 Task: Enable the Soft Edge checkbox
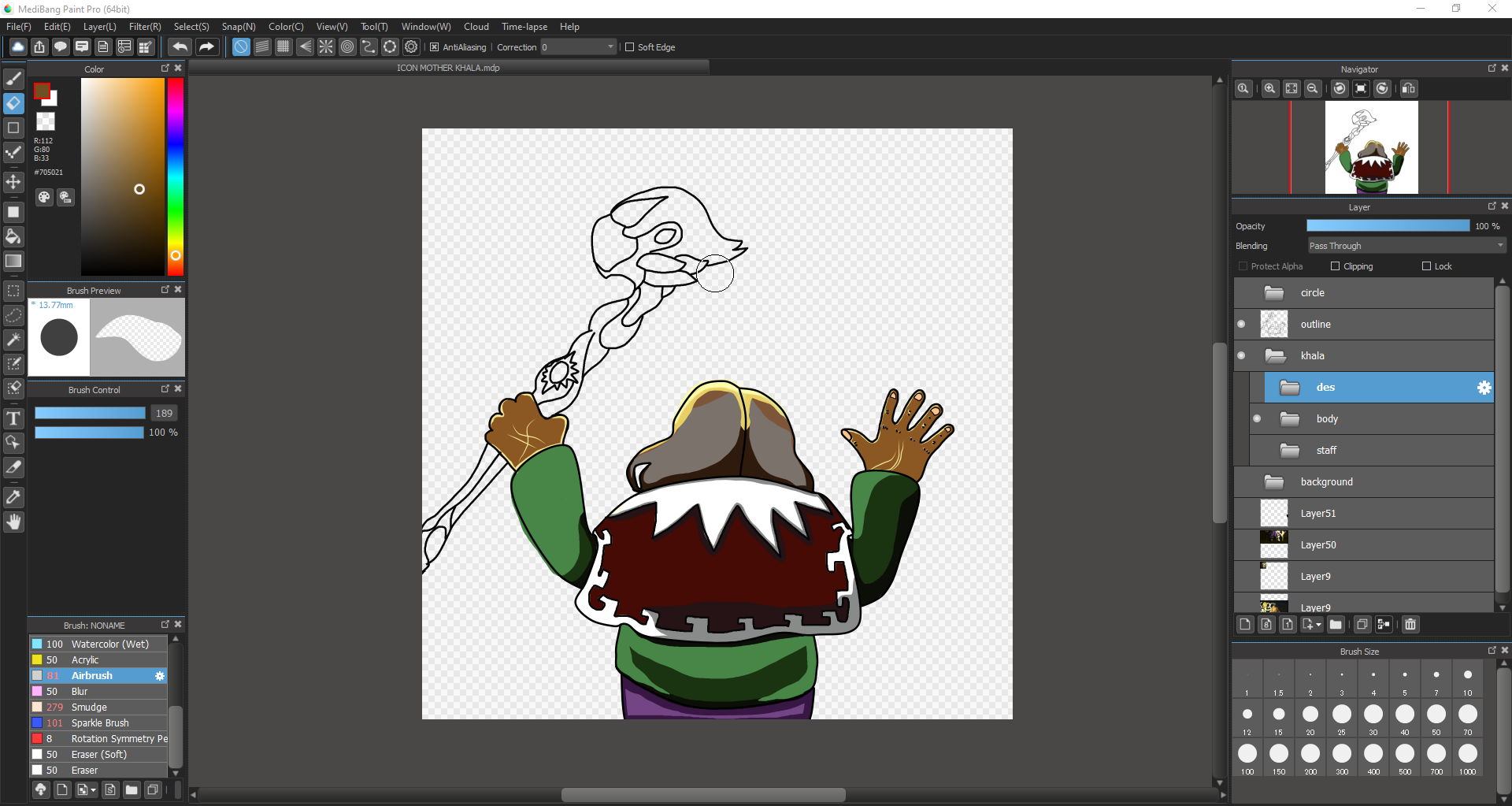[629, 47]
